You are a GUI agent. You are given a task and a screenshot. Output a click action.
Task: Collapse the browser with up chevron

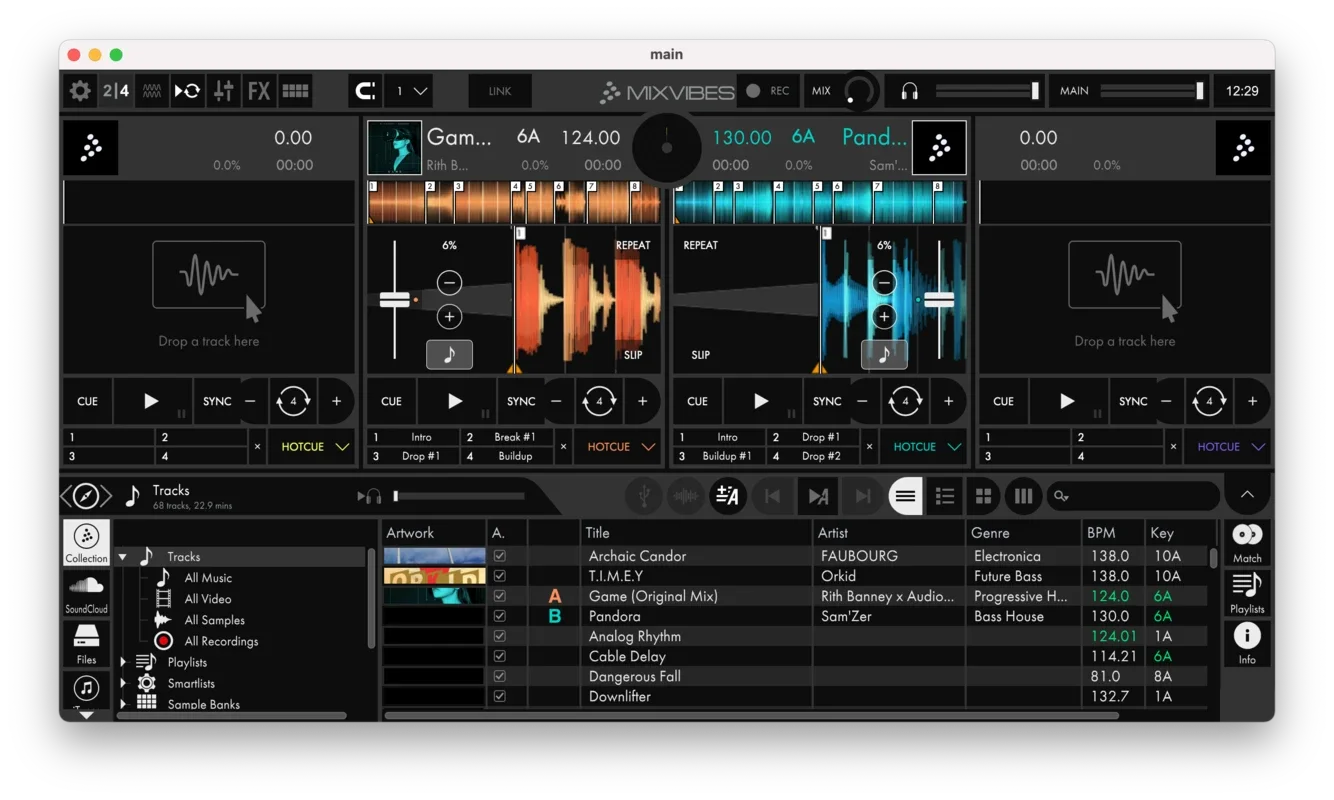(1247, 494)
